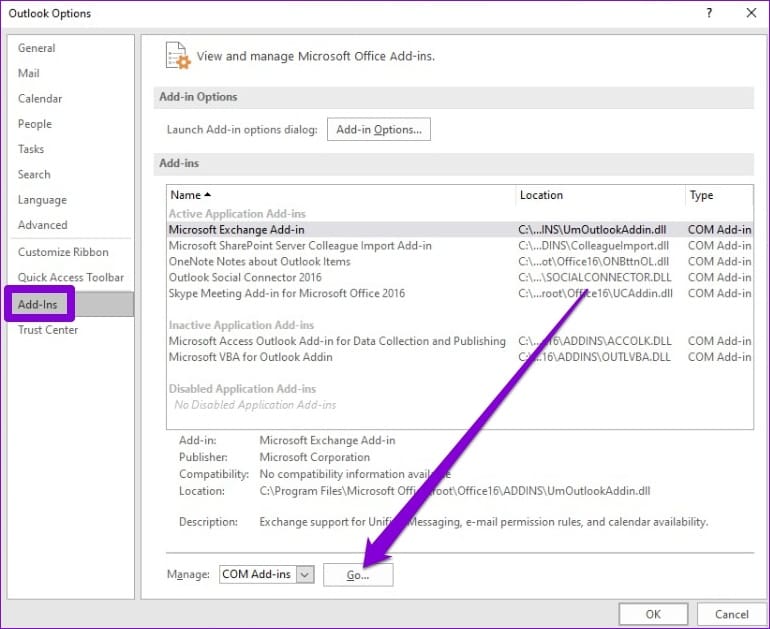
Task: Open the Mail settings category
Action: point(28,73)
